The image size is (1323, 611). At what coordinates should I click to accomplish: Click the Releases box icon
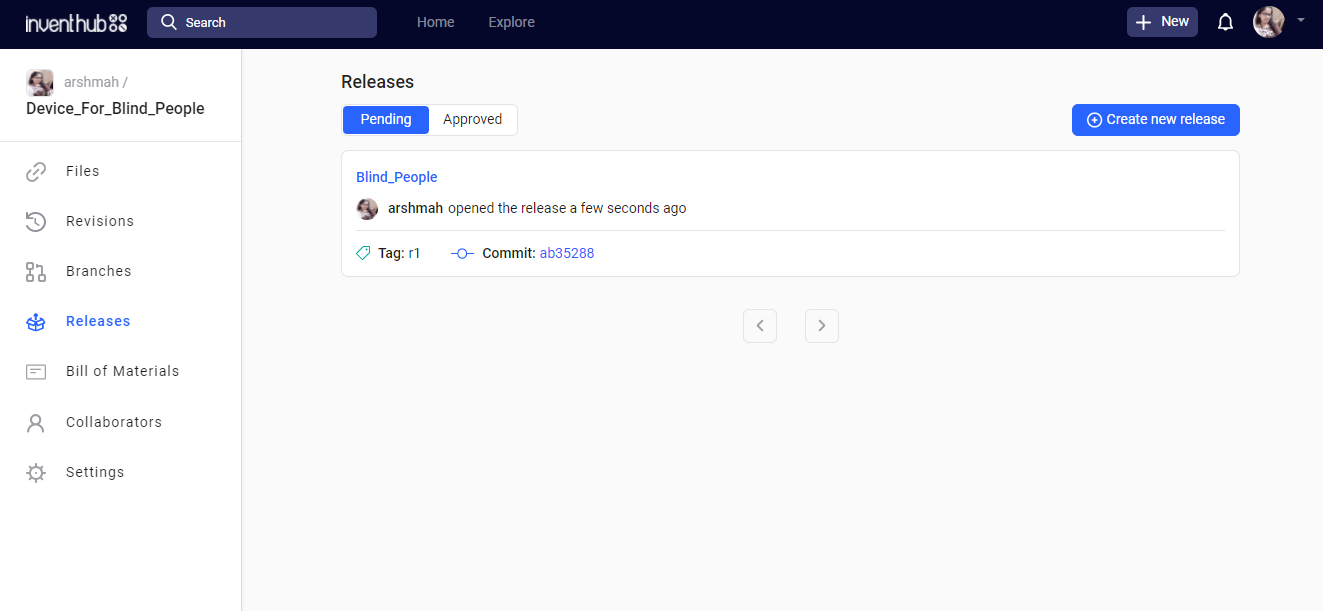coord(36,322)
